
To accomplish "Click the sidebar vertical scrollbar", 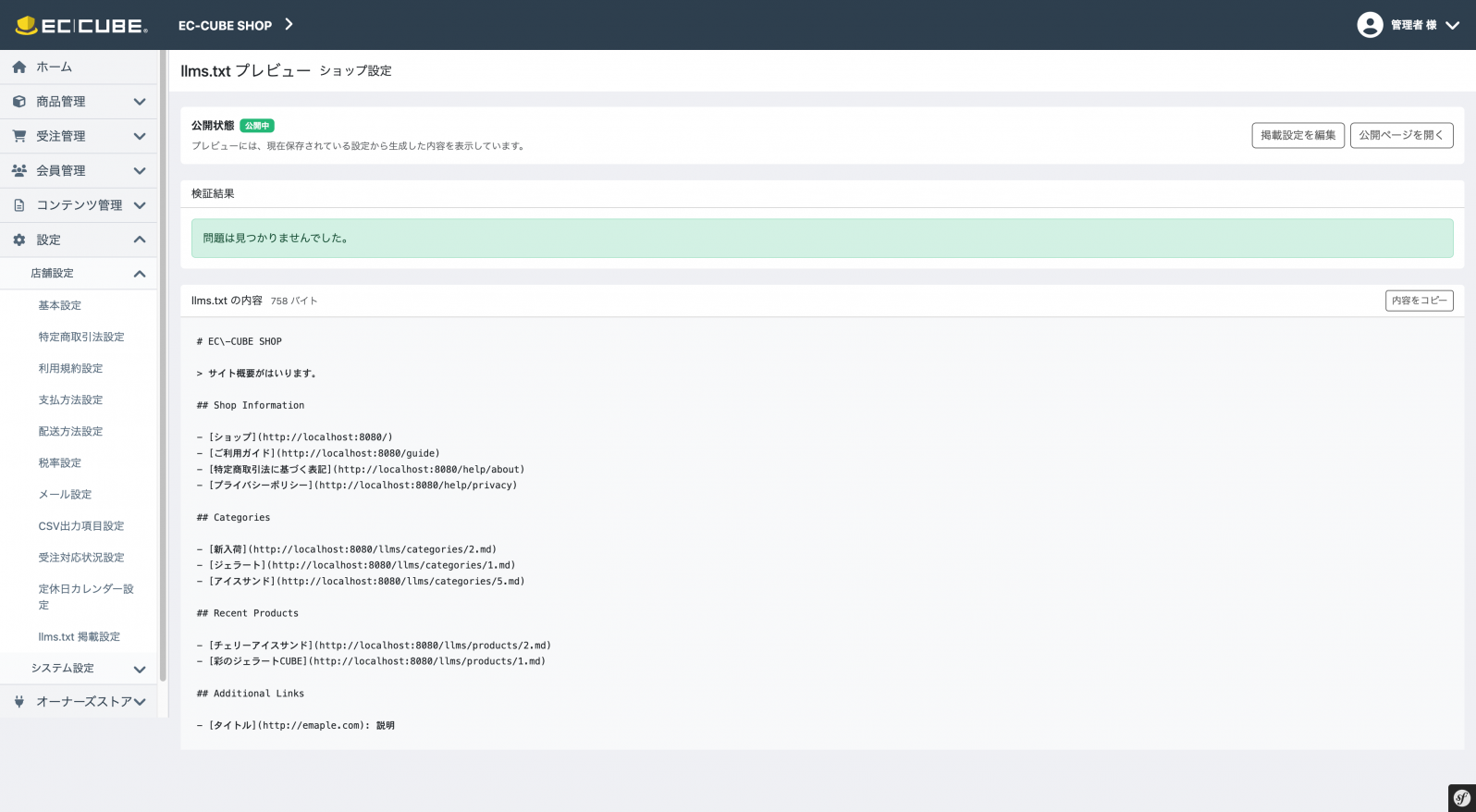I will click(163, 366).
